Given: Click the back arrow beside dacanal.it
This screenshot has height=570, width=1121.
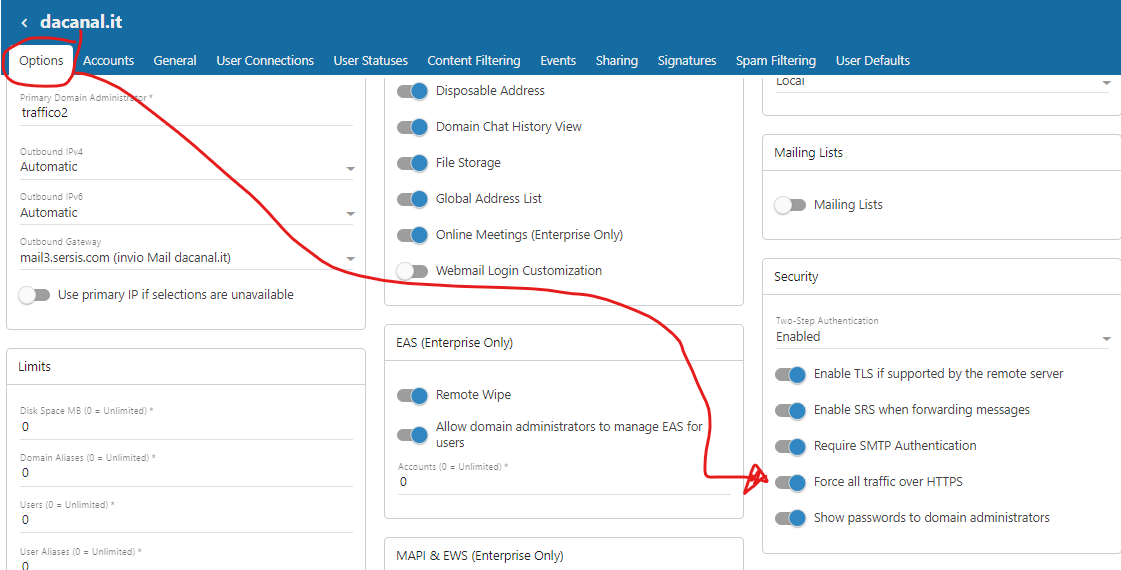Looking at the screenshot, I should point(24,22).
